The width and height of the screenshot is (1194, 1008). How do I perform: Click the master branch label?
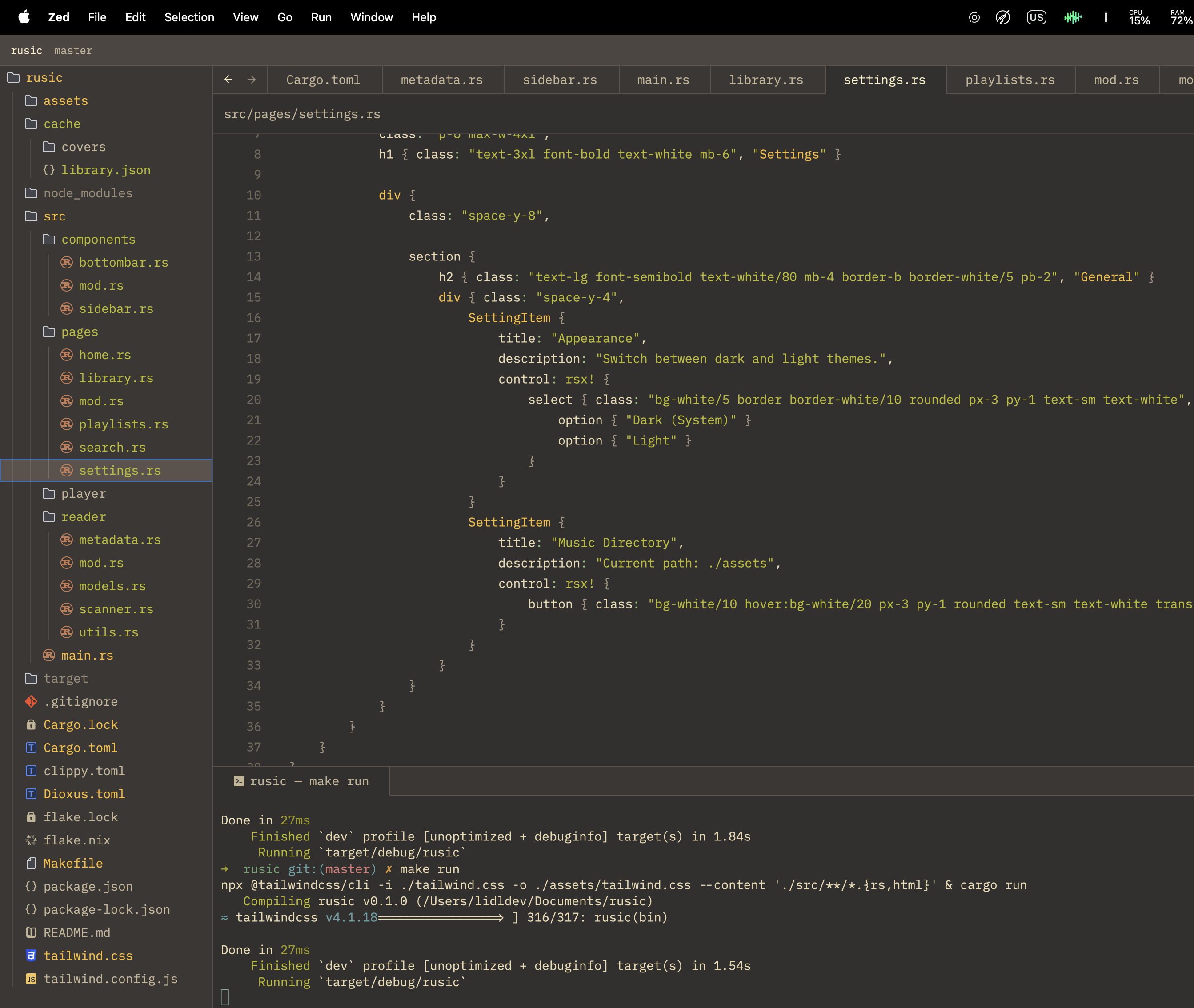coord(73,50)
